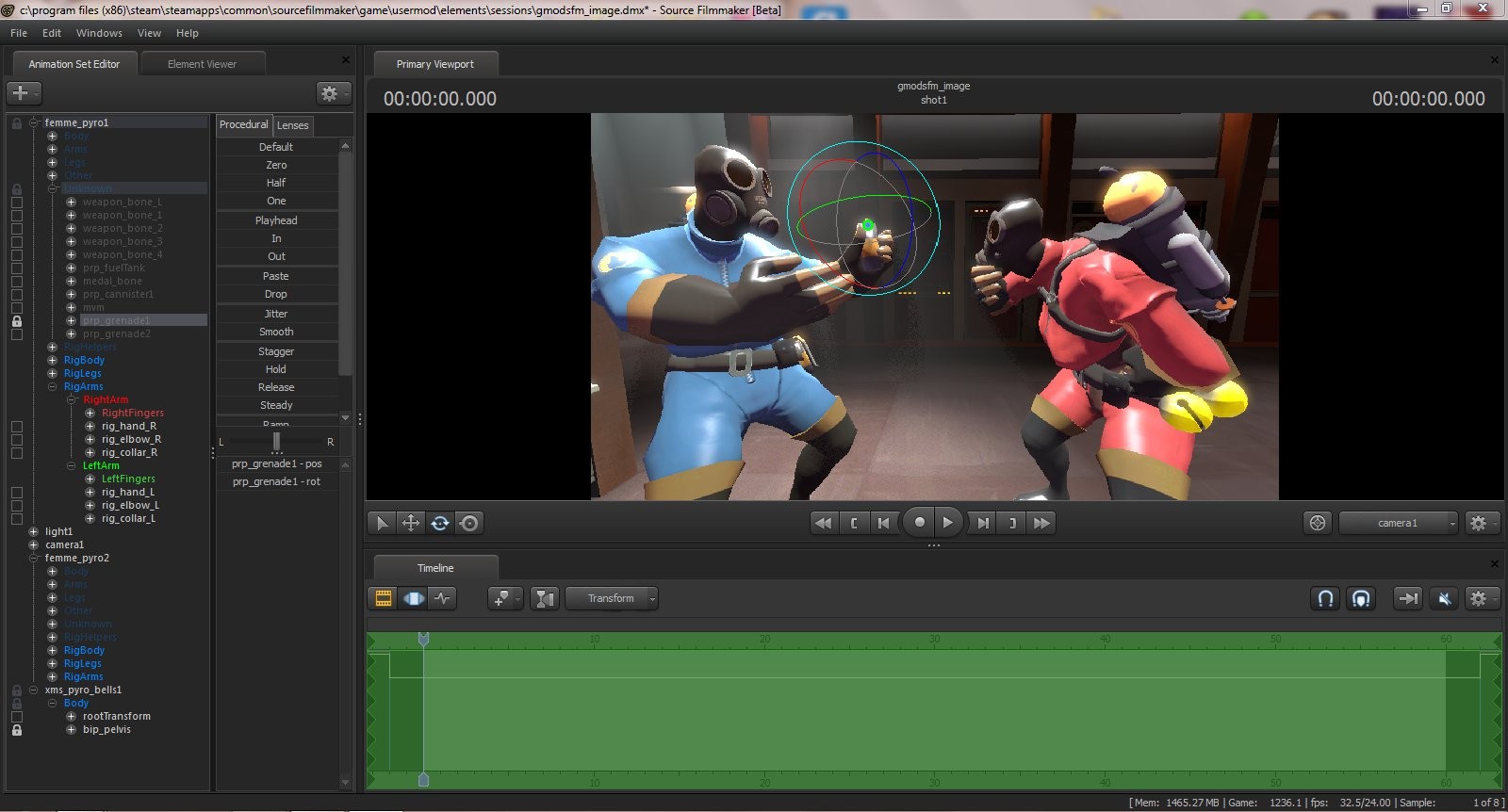Start playback with the play button
This screenshot has height=812, width=1508.
click(x=948, y=522)
